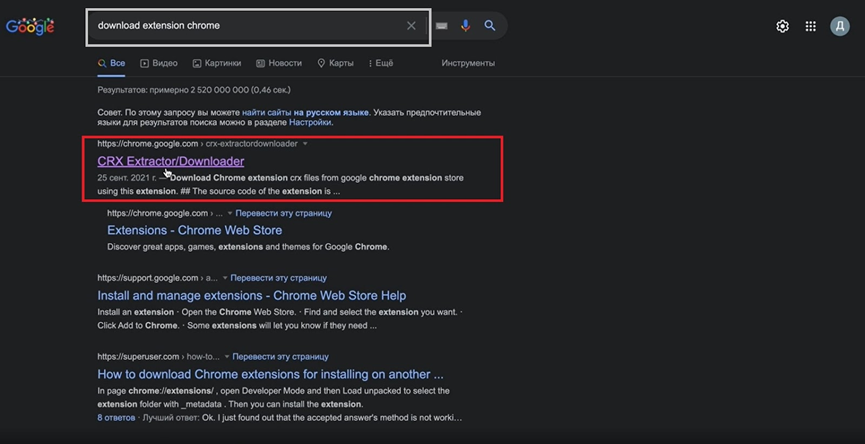This screenshot has height=444, width=865.
Task: Switch to the Новости tab
Action: (x=279, y=63)
